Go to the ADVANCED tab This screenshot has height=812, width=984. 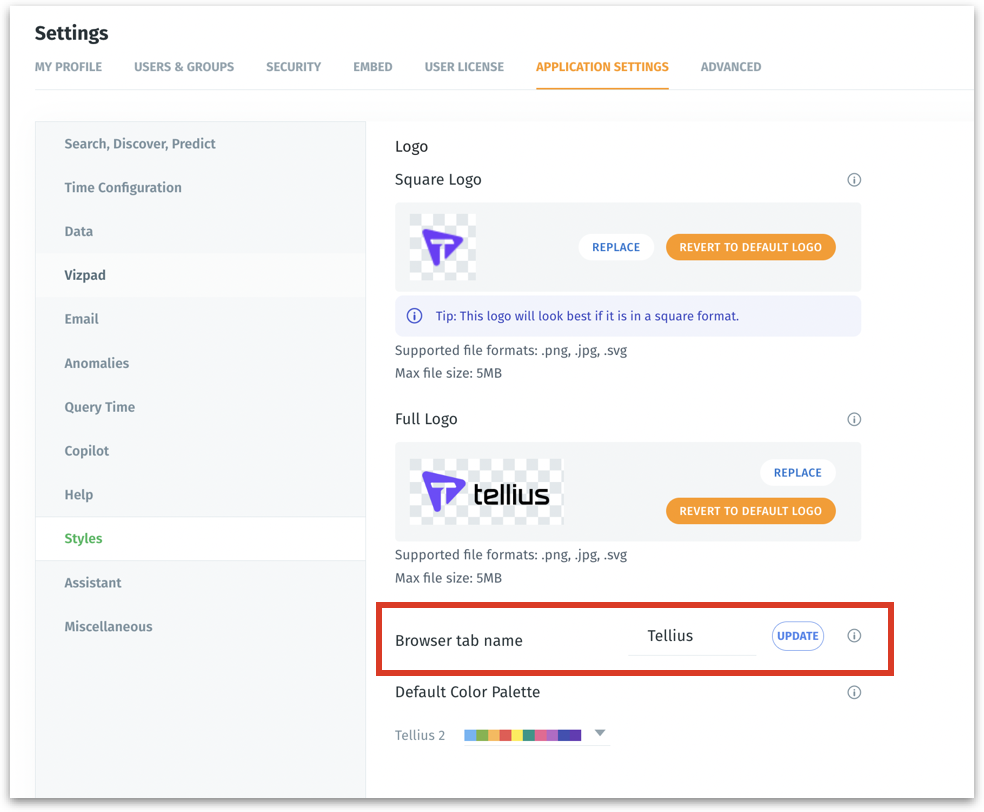pos(730,67)
